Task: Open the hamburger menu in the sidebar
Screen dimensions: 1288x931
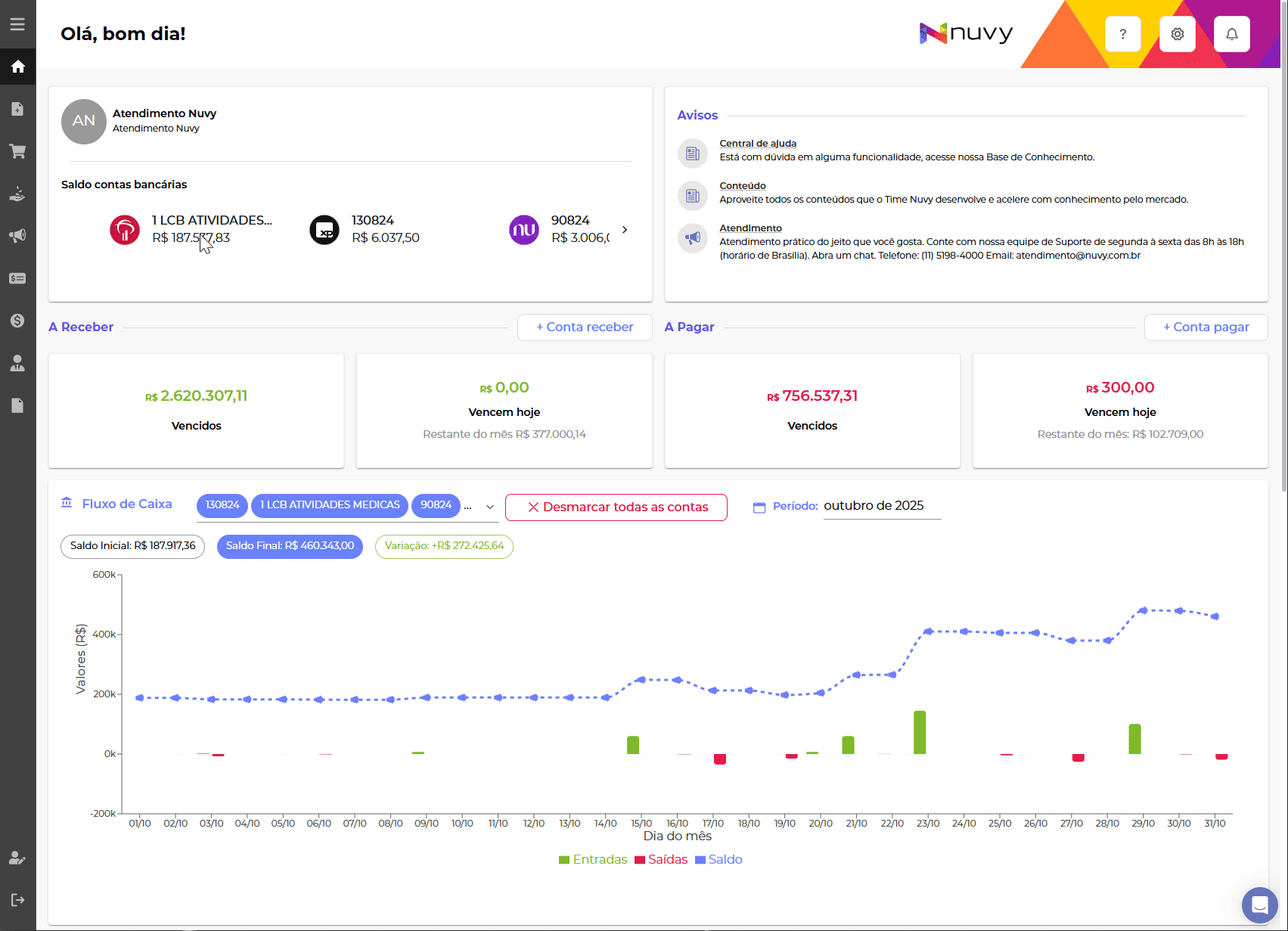Action: coord(17,24)
